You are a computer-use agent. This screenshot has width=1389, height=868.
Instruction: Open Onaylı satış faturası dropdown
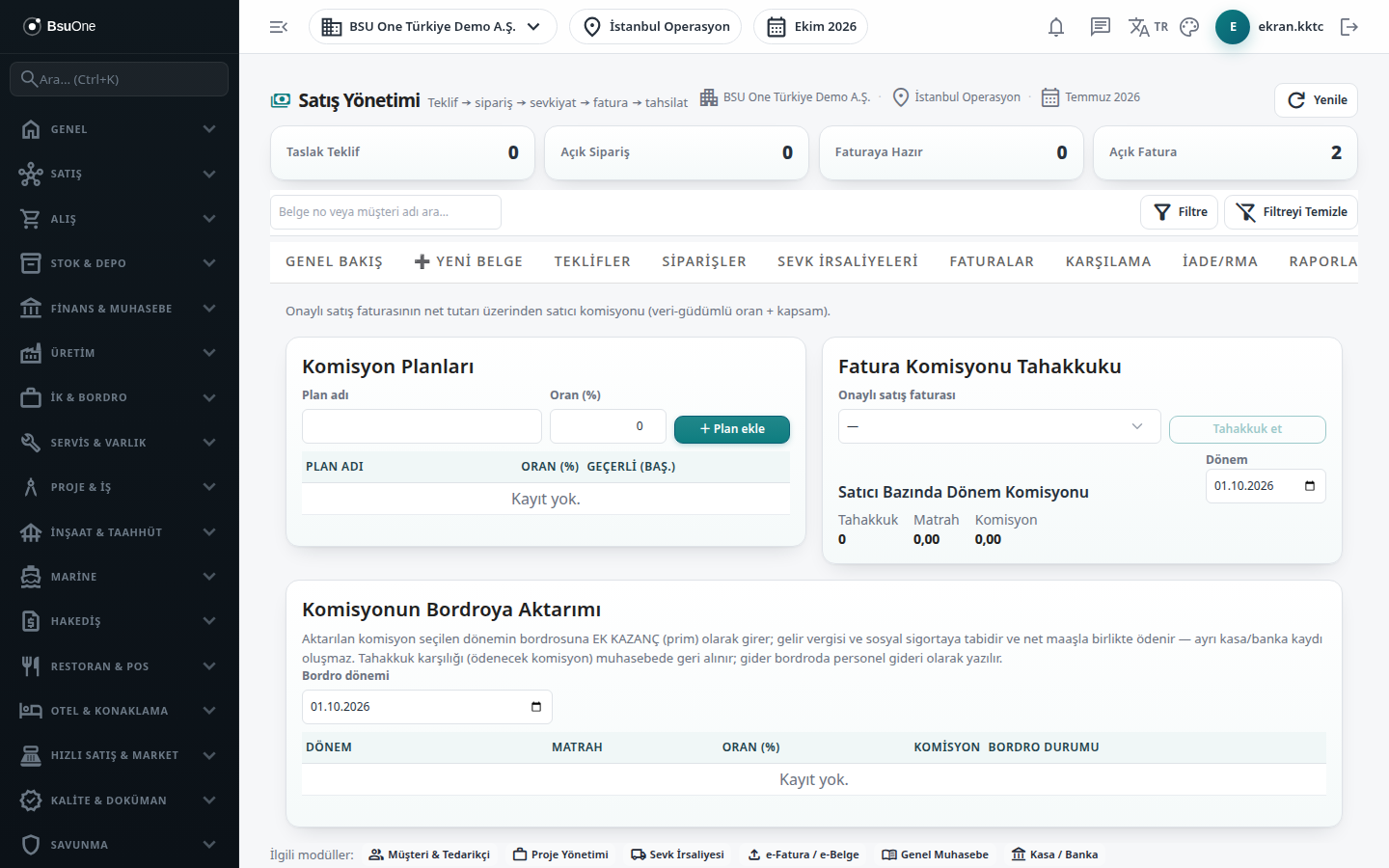coord(999,426)
